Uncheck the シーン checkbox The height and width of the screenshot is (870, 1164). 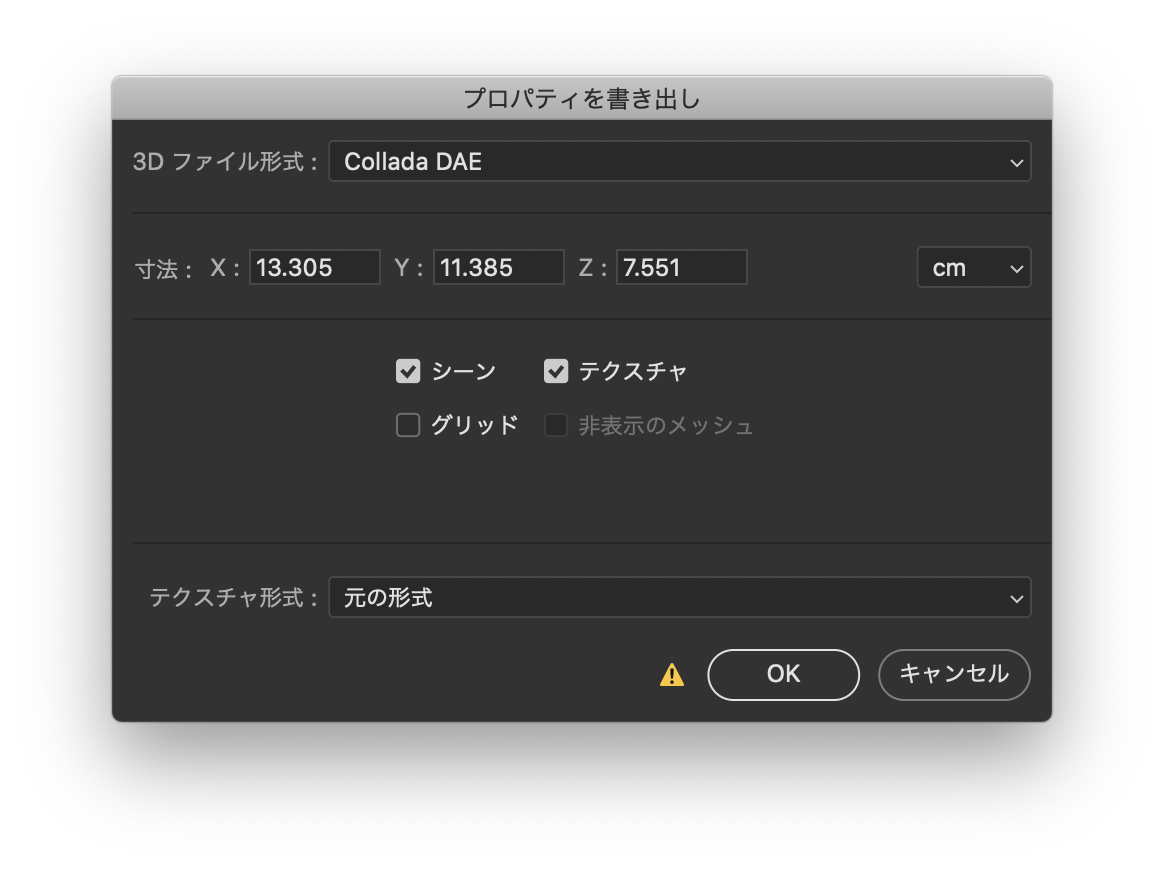408,372
